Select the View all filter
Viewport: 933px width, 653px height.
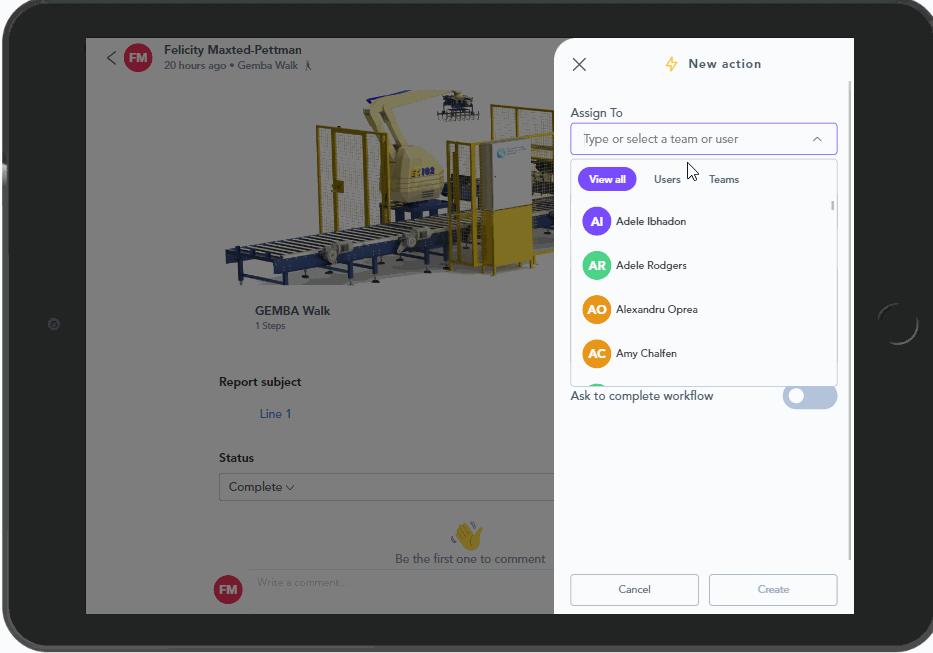[x=607, y=180]
